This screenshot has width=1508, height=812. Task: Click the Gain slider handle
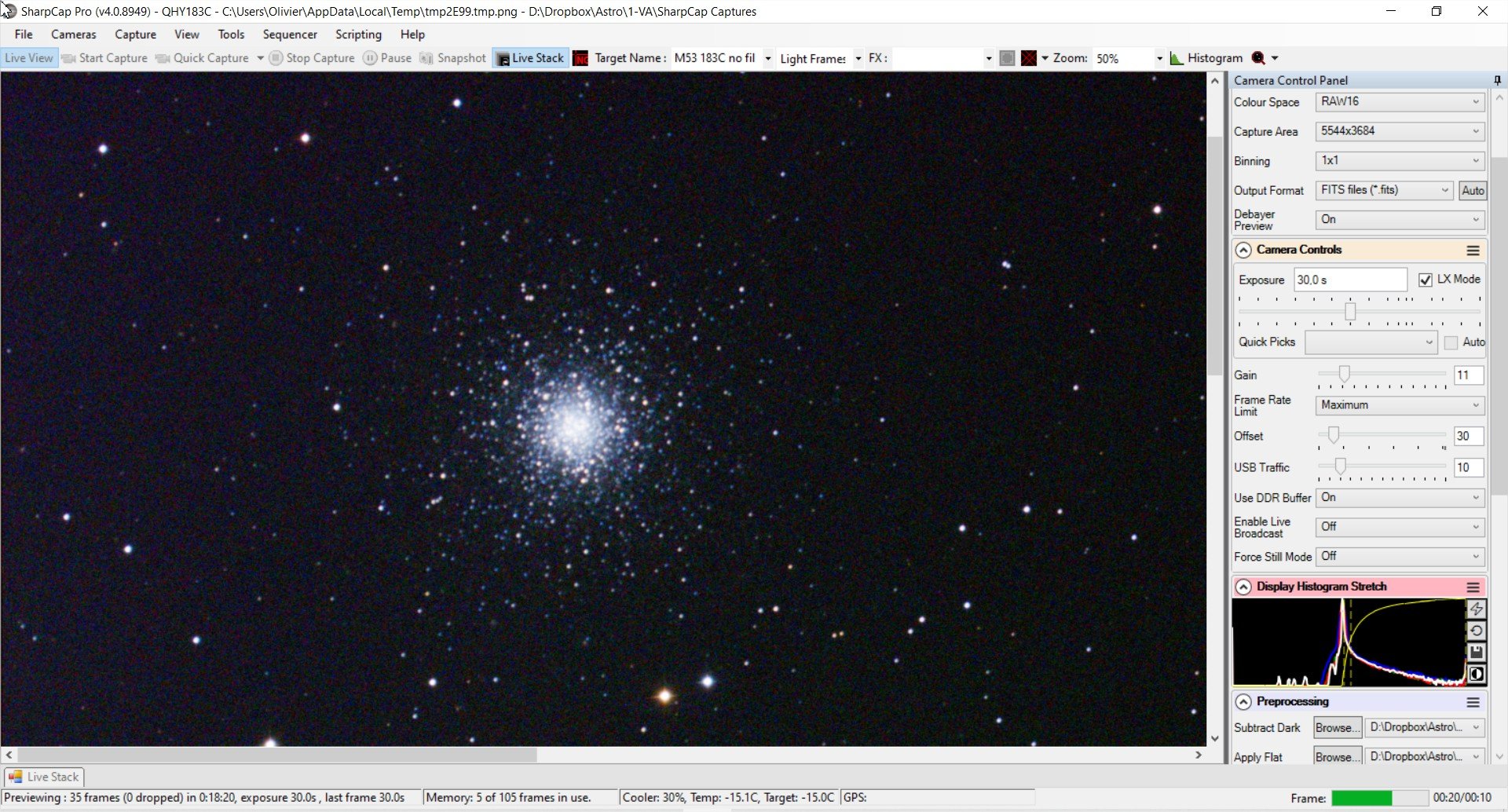point(1345,374)
